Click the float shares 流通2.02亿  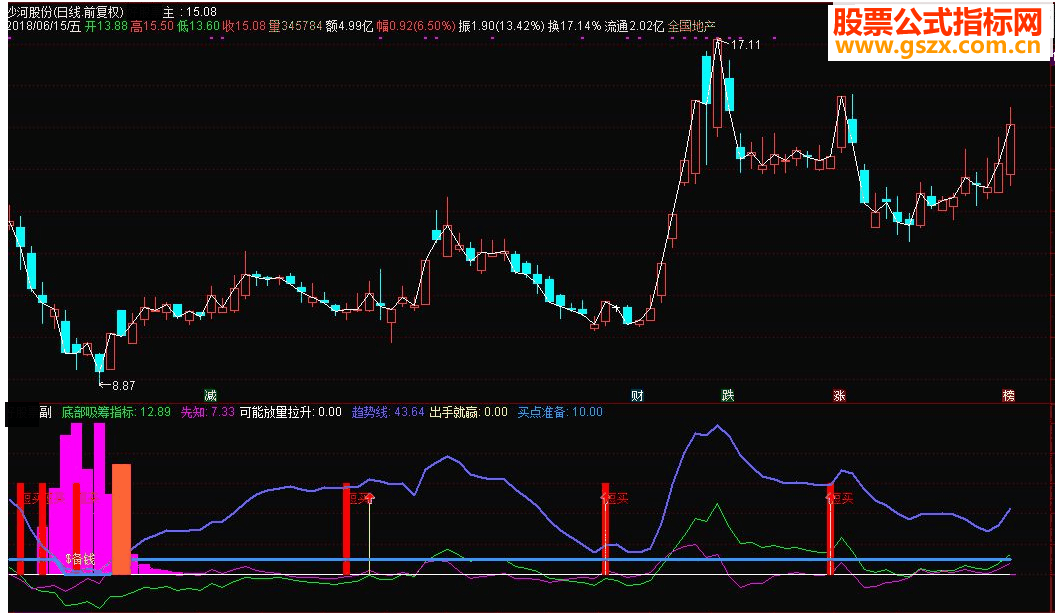pyautogui.click(x=634, y=26)
